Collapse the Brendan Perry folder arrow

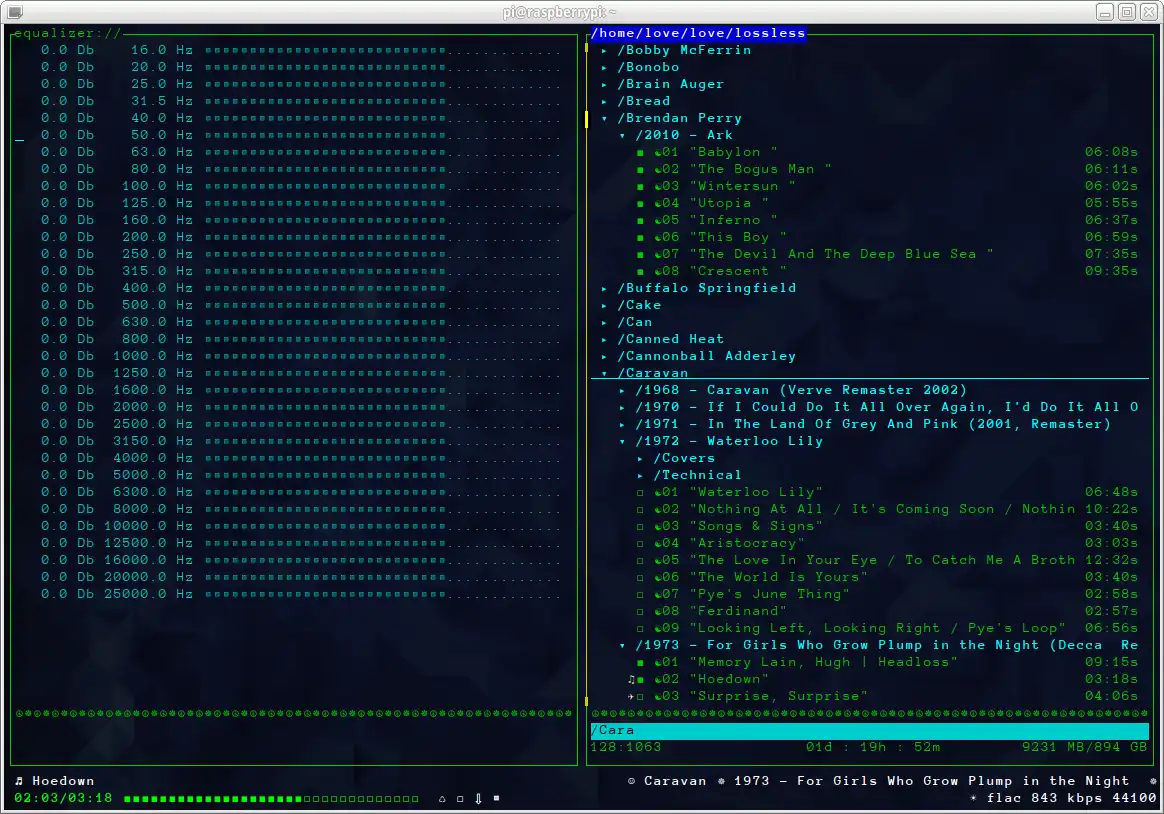tap(604, 119)
